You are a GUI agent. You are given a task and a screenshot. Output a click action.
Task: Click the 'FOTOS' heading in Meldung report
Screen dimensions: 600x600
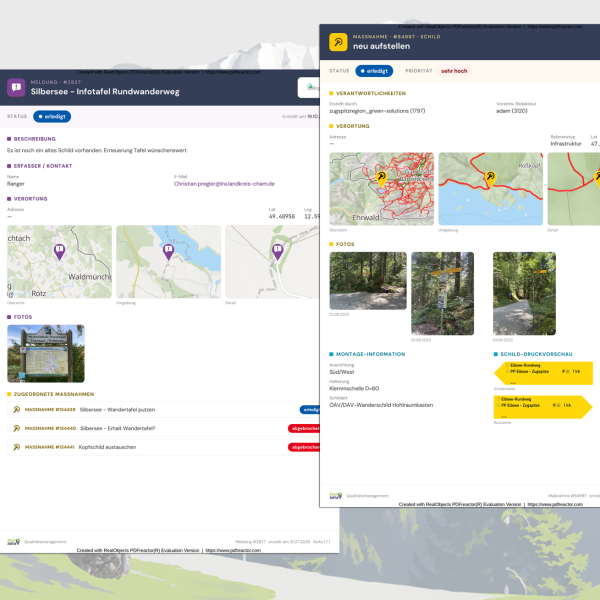tap(23, 317)
